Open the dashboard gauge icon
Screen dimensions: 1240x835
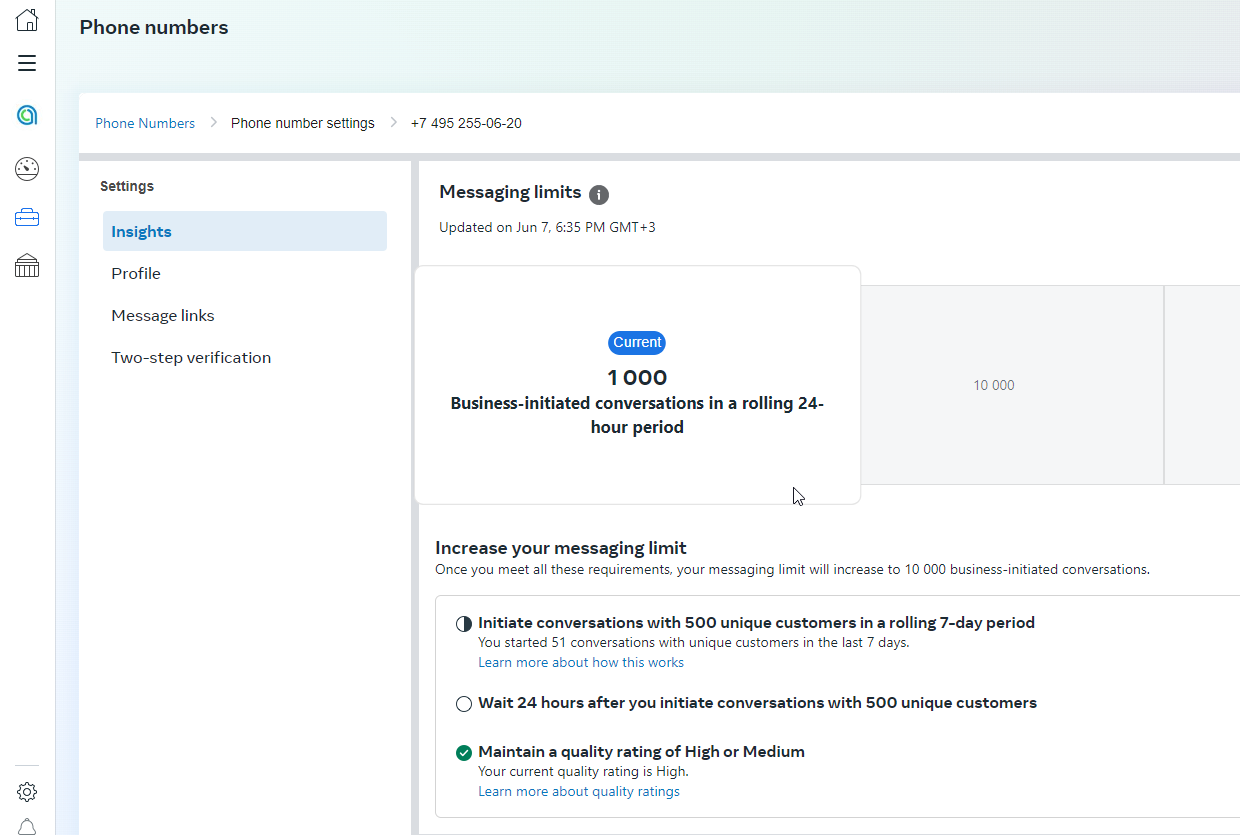coord(27,169)
